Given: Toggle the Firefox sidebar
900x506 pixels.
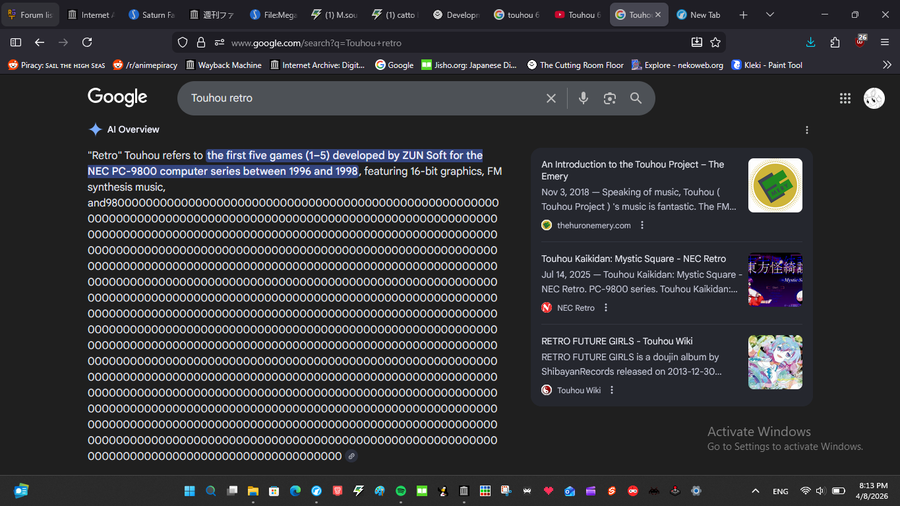Looking at the screenshot, I should (x=15, y=42).
